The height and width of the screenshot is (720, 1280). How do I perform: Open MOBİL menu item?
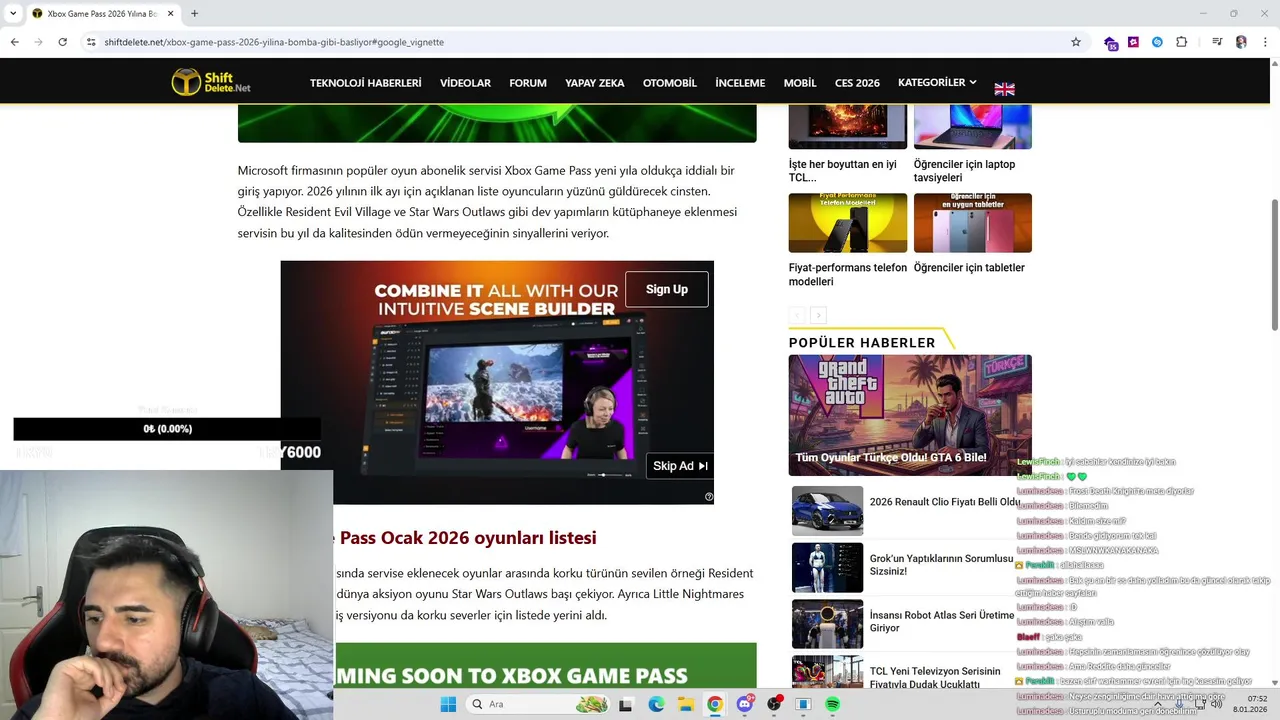point(800,83)
